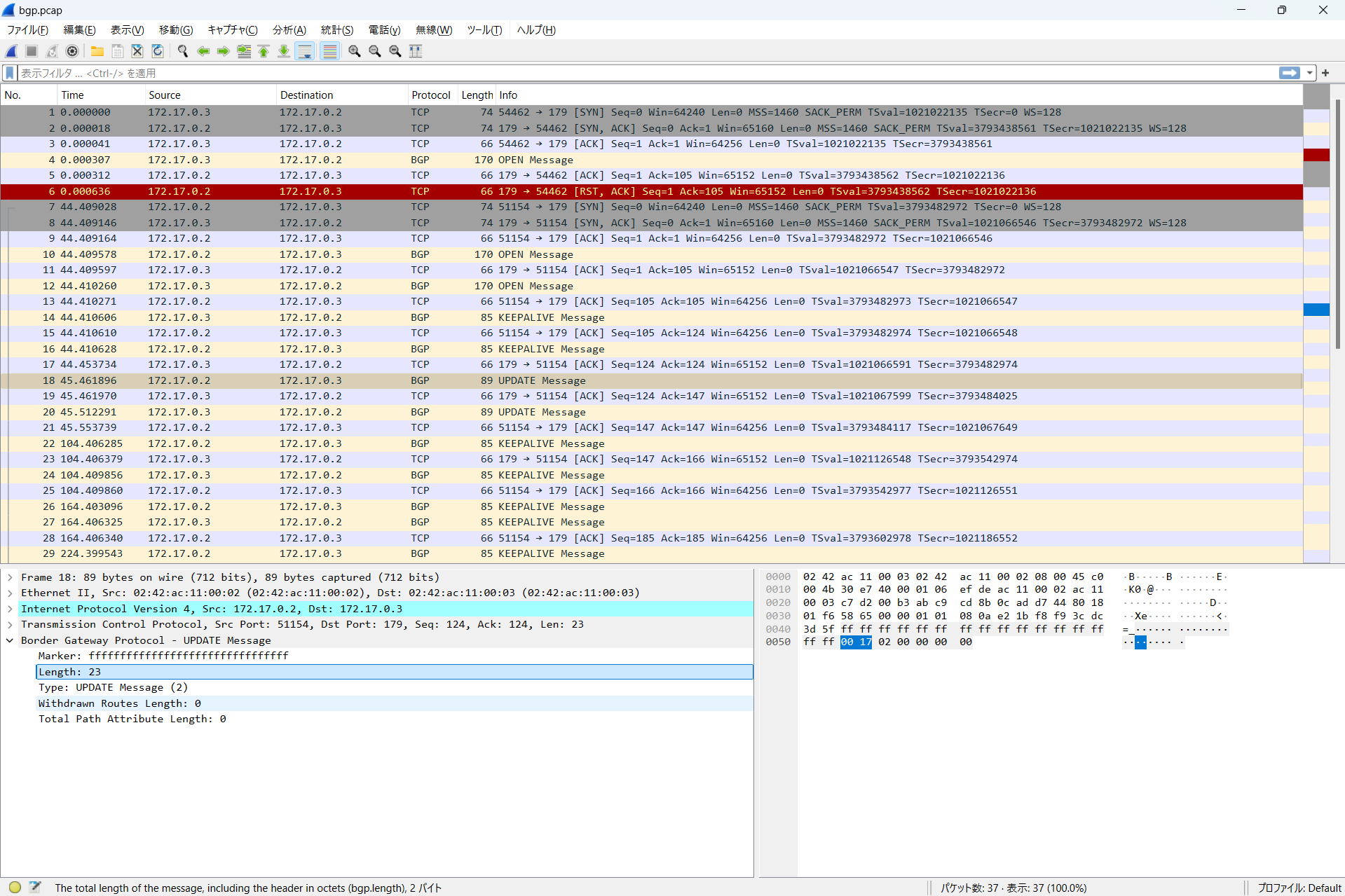Screen dimensions: 1345x896
Task: Go back in packet history
Action: click(x=203, y=51)
